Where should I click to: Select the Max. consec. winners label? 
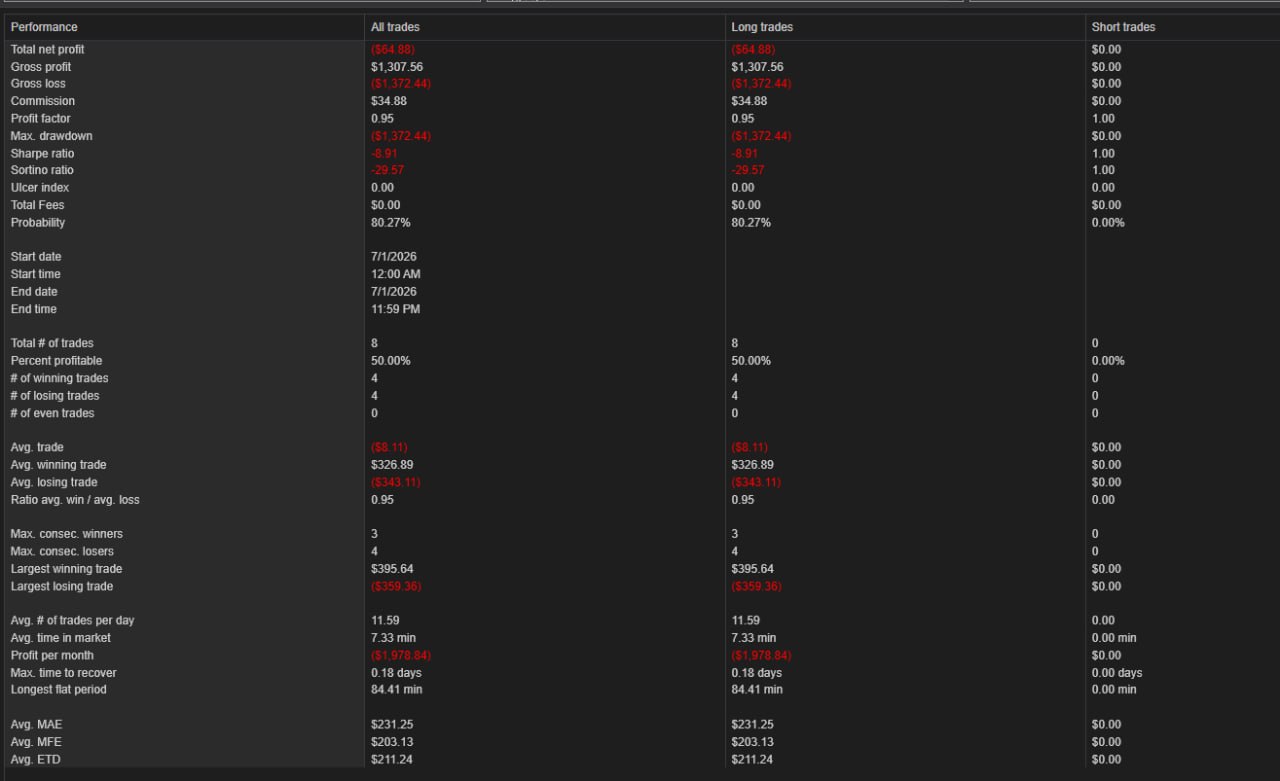[x=67, y=534]
